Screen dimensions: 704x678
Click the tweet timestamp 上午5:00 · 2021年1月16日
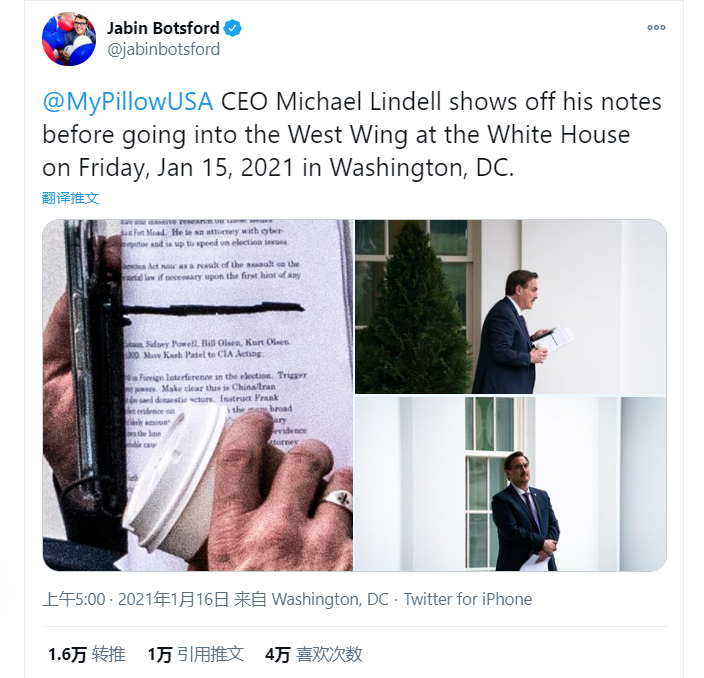pyautogui.click(x=136, y=599)
